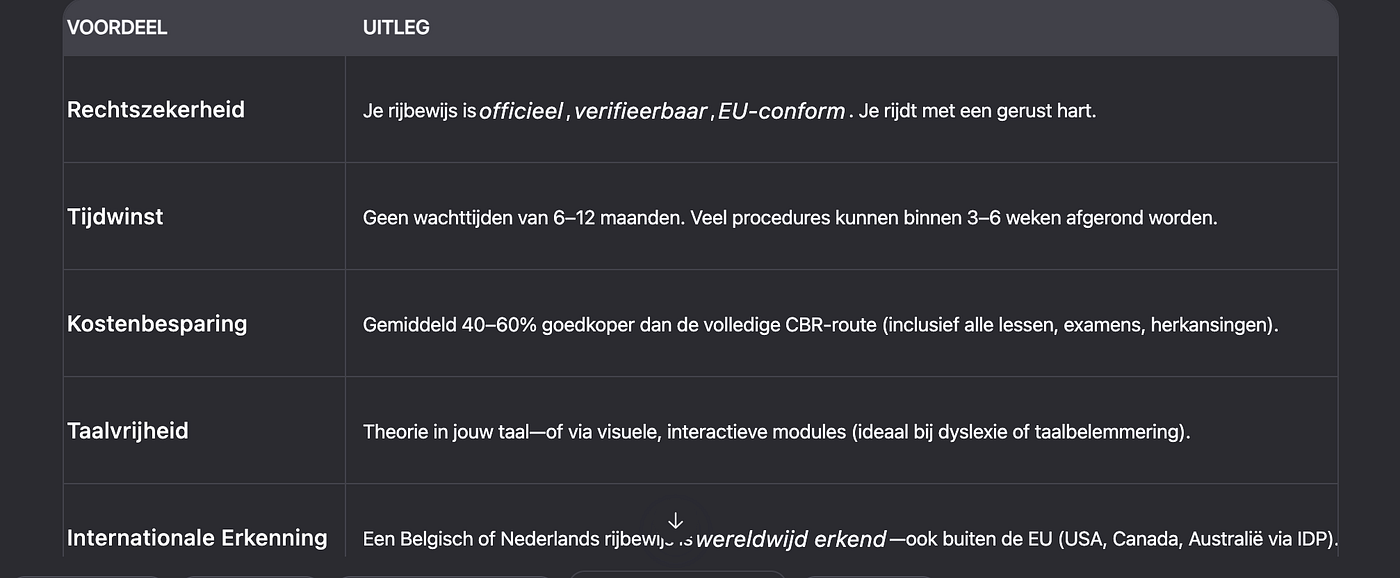Click the italic word "officieel"
The image size is (1400, 578).
[x=521, y=111]
